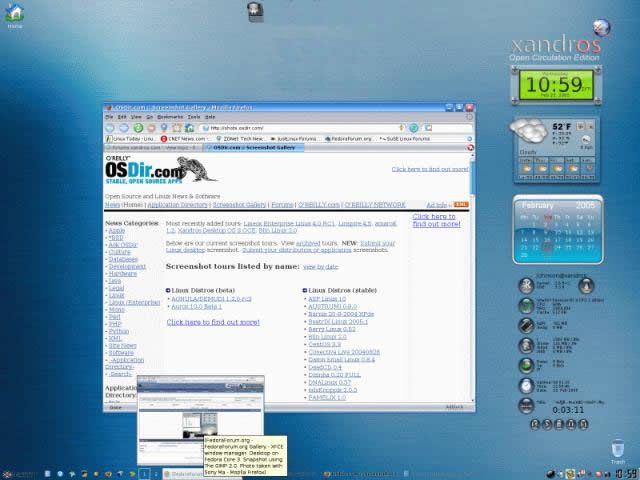Open the Tools menu
The image size is (640, 480).
tap(194, 117)
